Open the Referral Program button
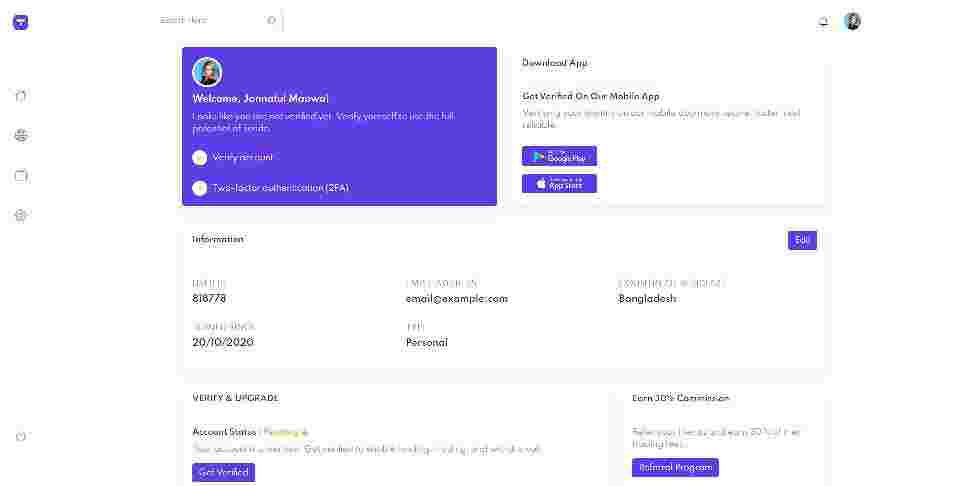Screen dimensions: 960x486 [x=675, y=467]
